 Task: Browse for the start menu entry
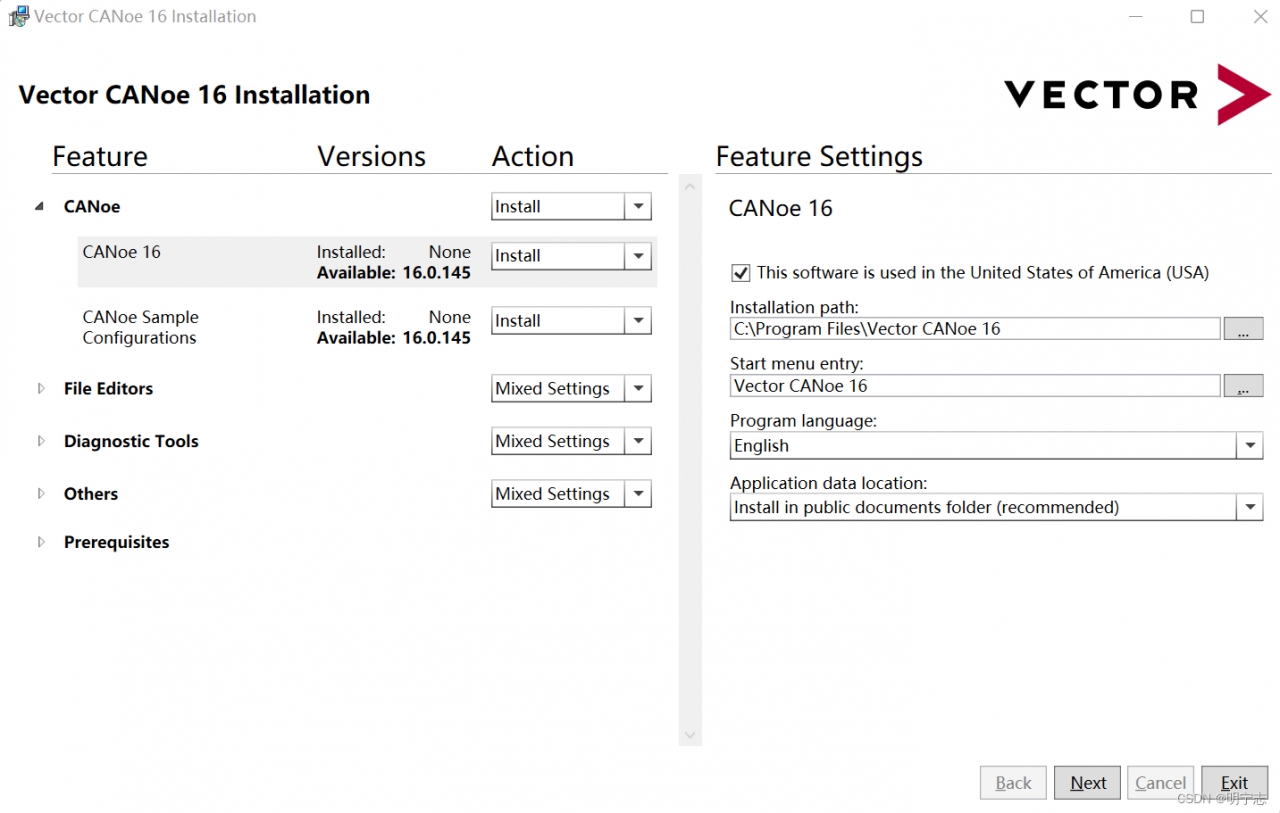pos(1243,386)
